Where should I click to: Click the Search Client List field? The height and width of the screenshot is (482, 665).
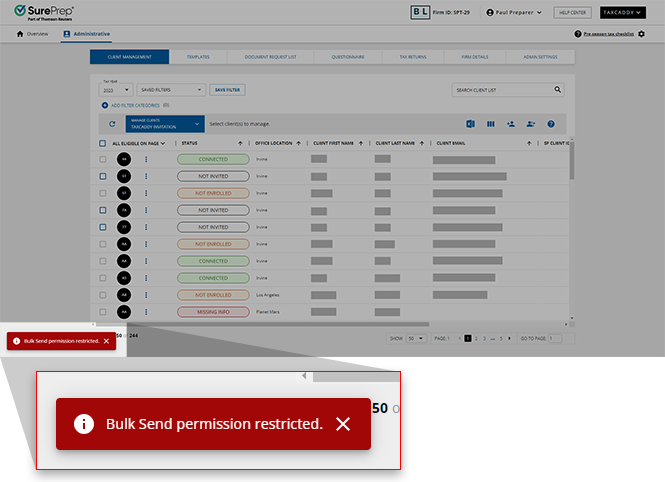click(500, 90)
